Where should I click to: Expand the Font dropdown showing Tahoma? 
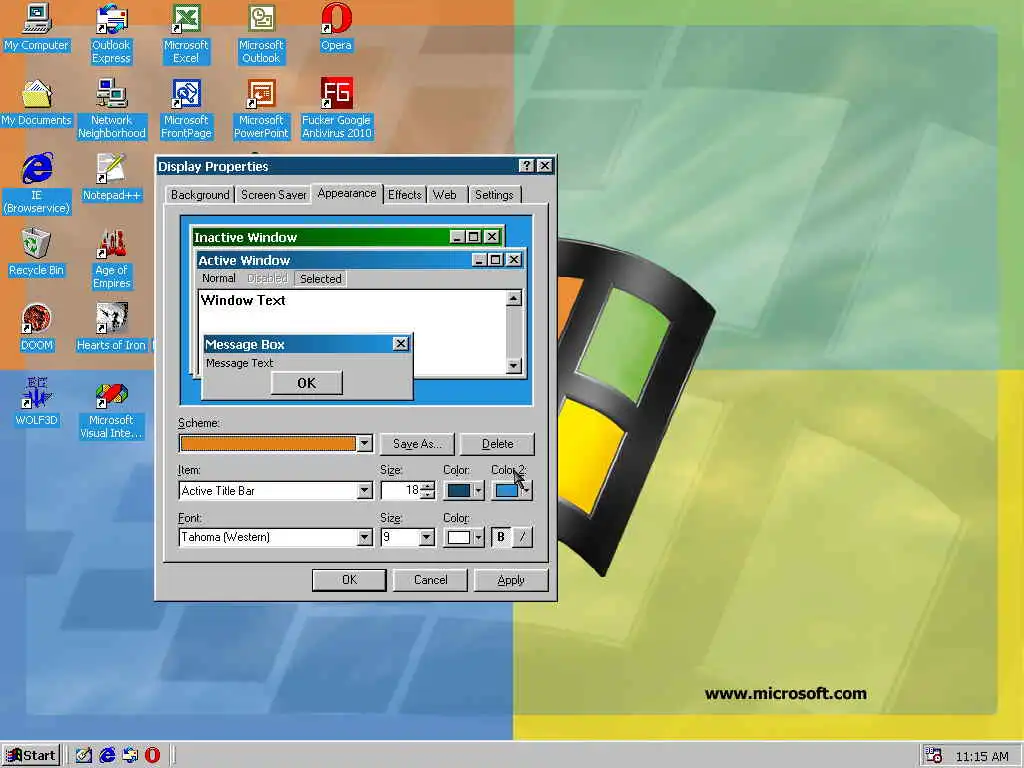(x=364, y=537)
